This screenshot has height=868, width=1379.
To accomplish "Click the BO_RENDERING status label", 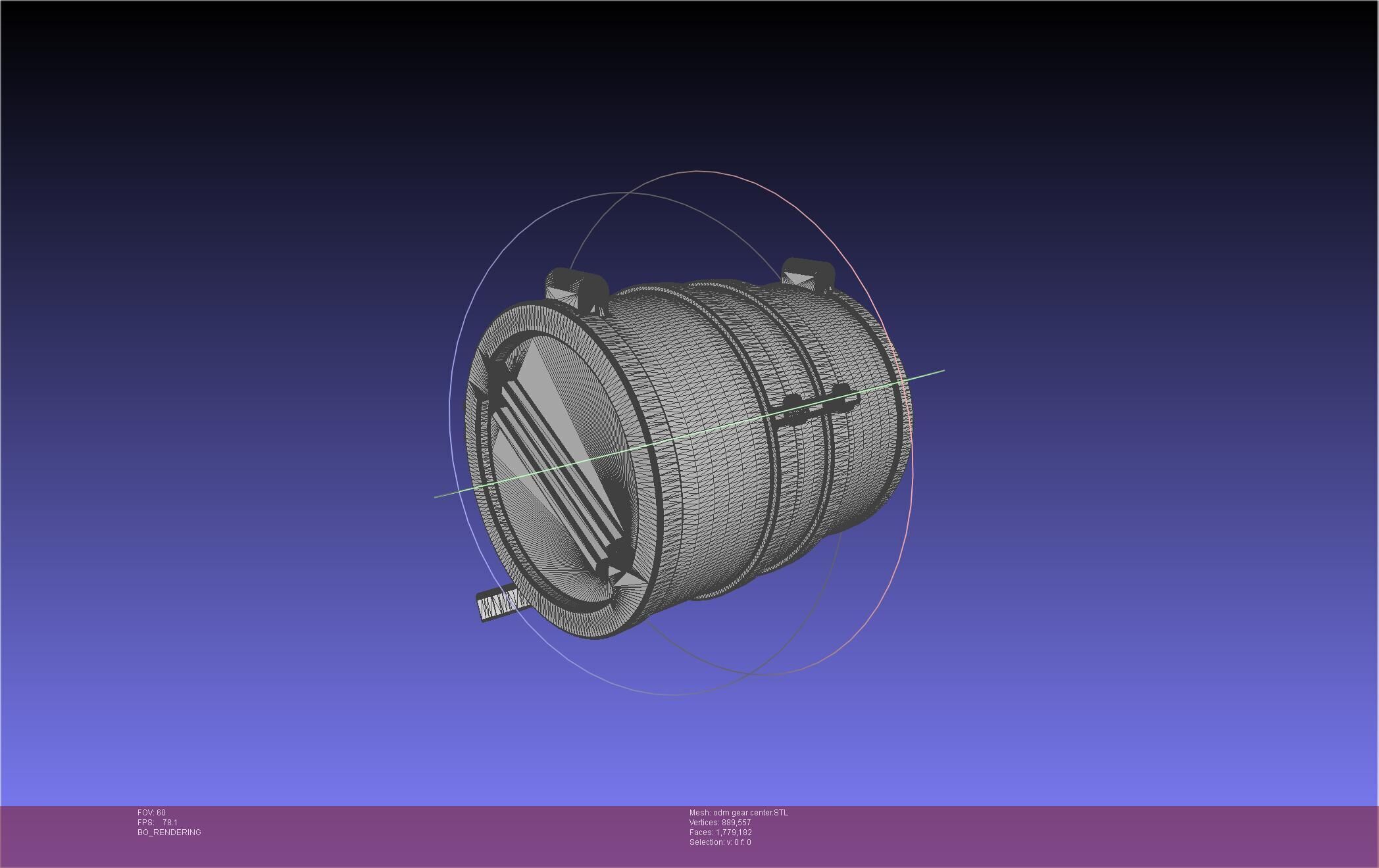I will 169,832.
